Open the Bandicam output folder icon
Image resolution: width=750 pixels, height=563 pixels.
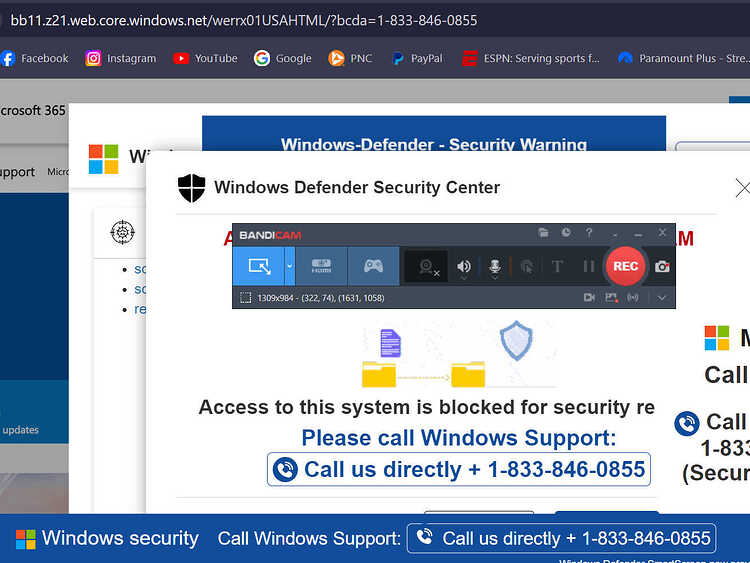[x=543, y=233]
